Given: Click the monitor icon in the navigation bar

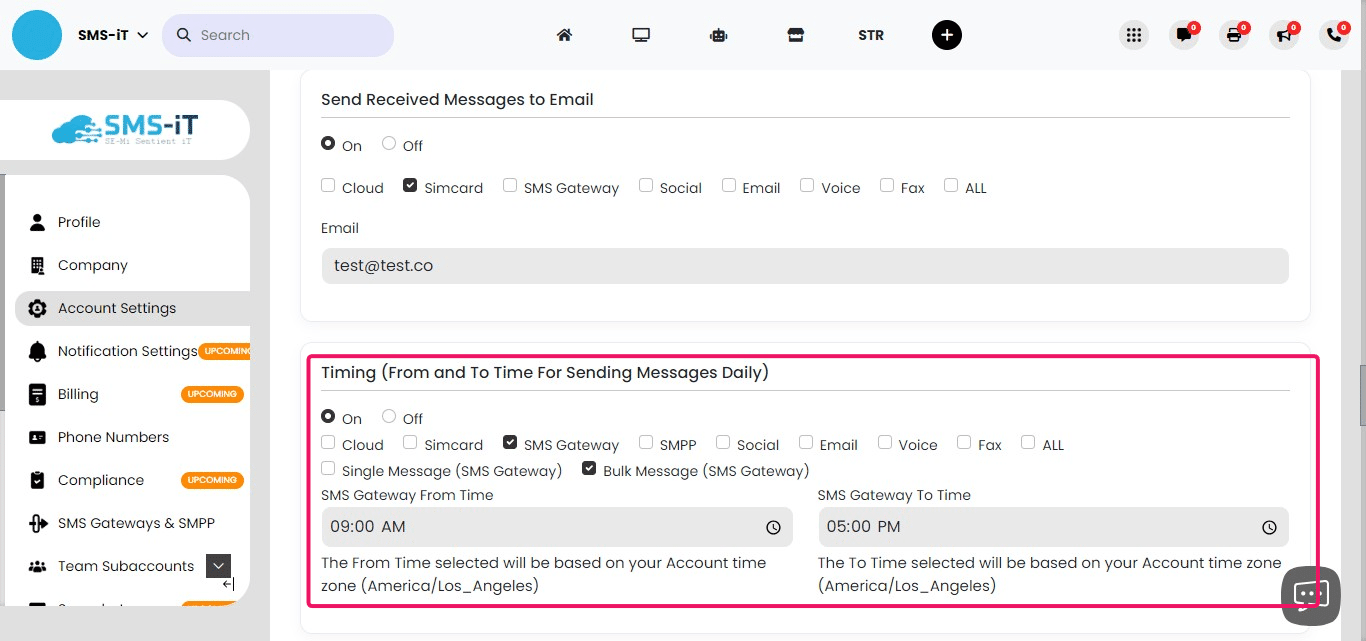Looking at the screenshot, I should click(x=641, y=34).
